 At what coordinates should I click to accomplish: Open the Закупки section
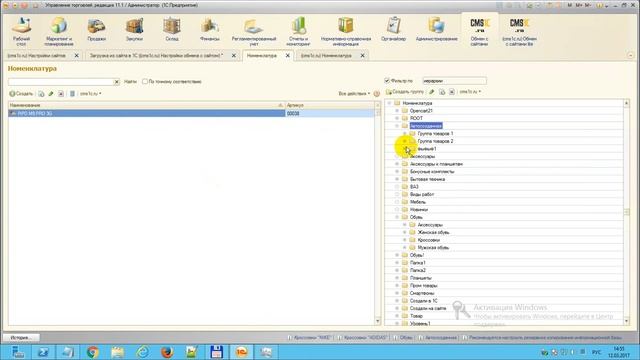[134, 29]
